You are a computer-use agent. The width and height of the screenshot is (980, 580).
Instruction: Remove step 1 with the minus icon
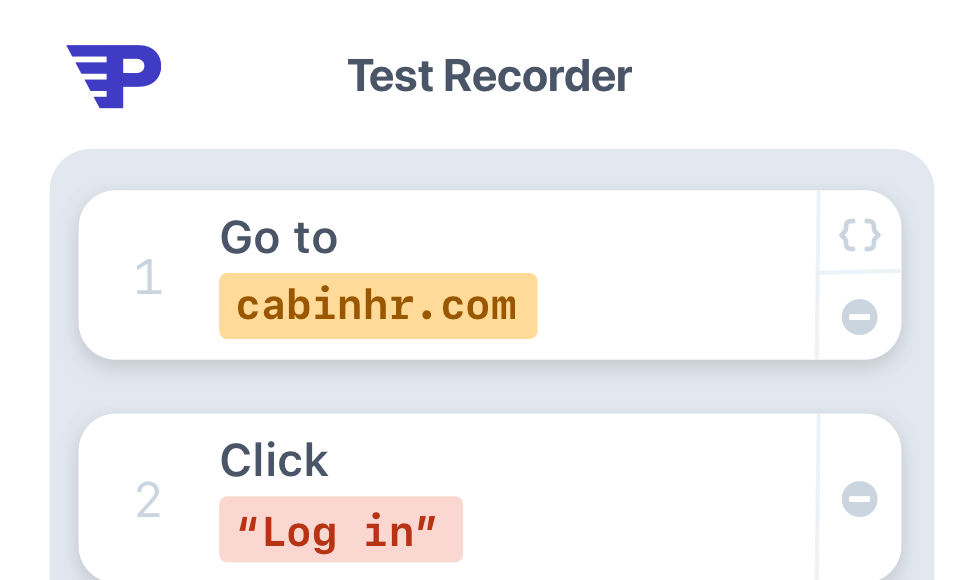click(x=859, y=317)
